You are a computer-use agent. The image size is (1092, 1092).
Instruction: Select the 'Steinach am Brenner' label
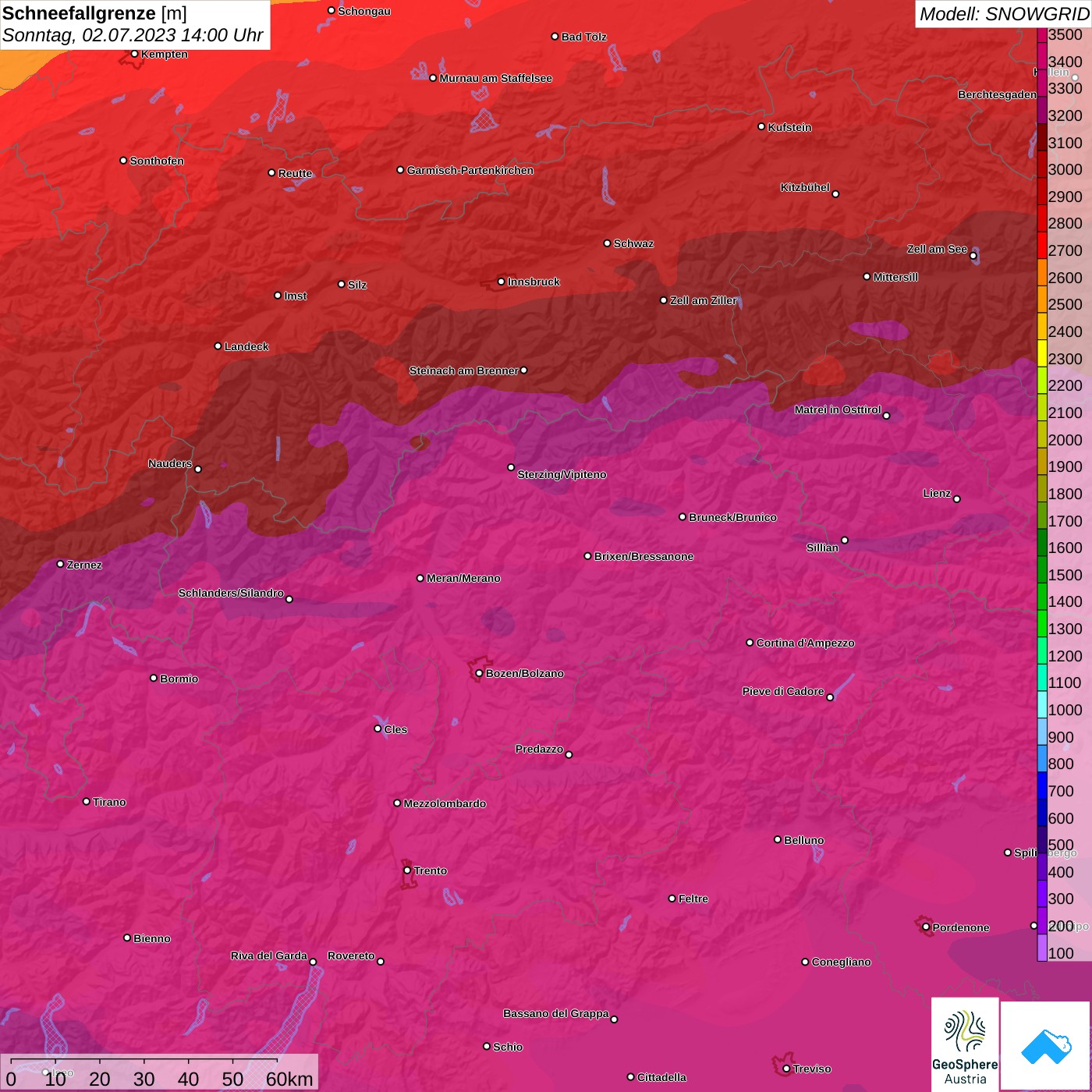[x=464, y=370]
